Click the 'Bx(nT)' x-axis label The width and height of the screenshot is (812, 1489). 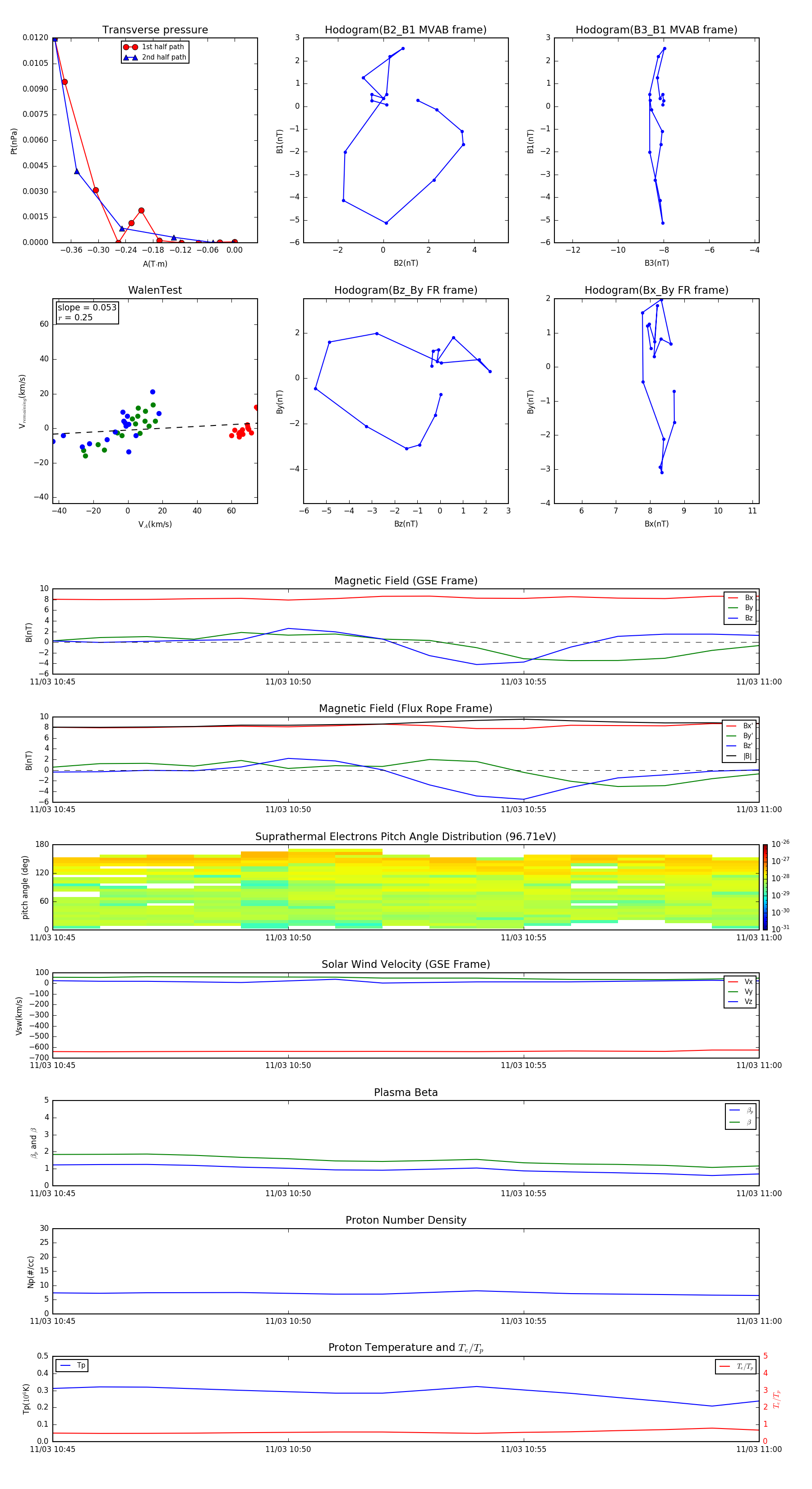[656, 524]
